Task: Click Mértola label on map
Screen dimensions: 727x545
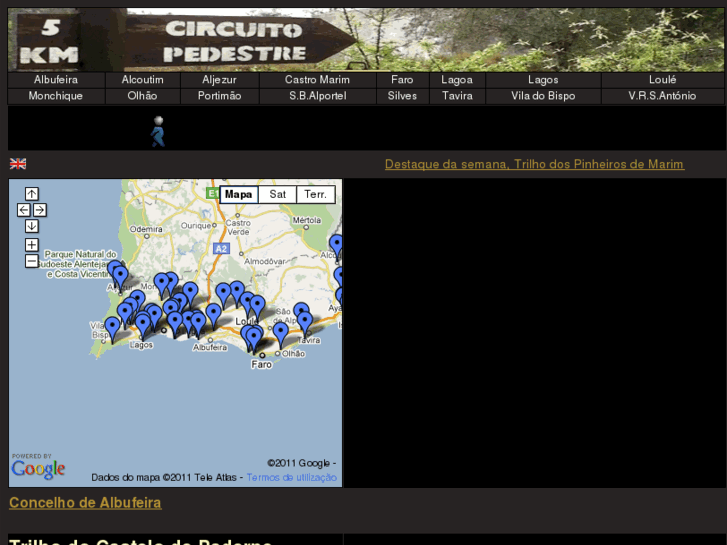Action: coord(306,220)
